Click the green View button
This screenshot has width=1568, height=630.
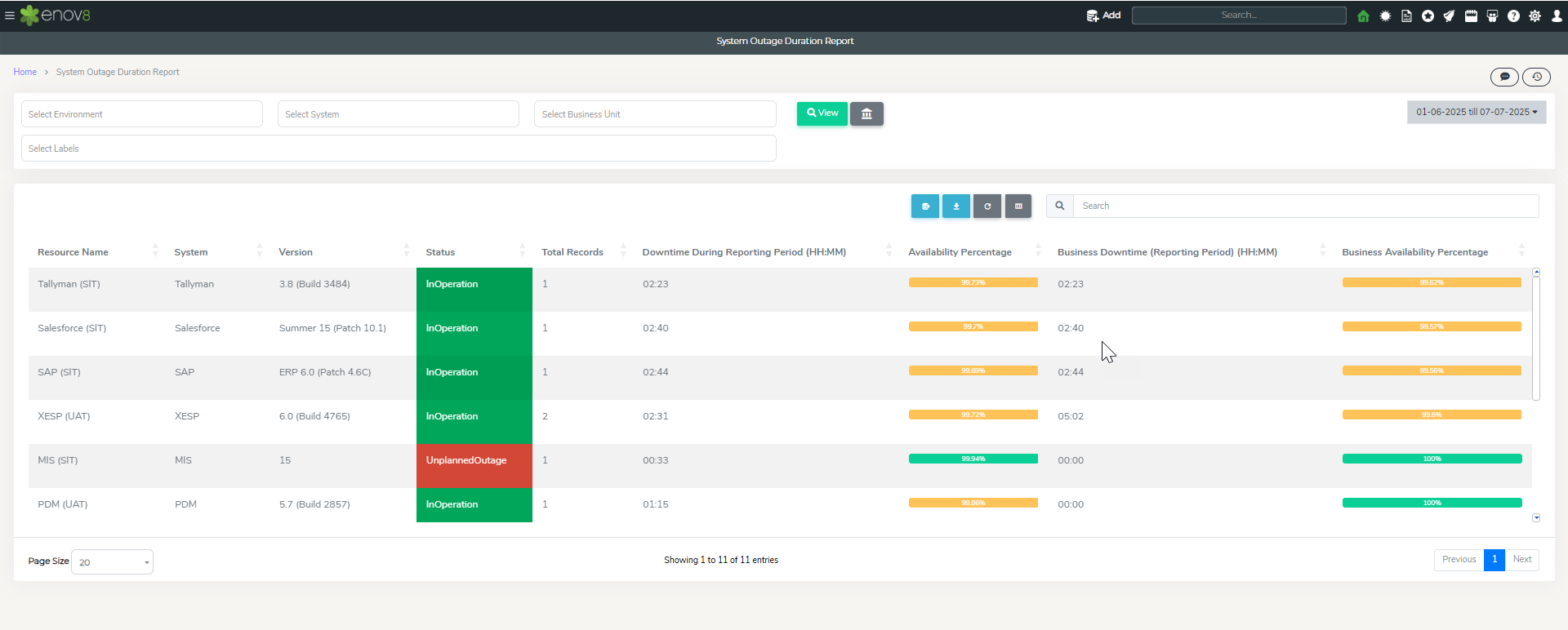(x=822, y=113)
